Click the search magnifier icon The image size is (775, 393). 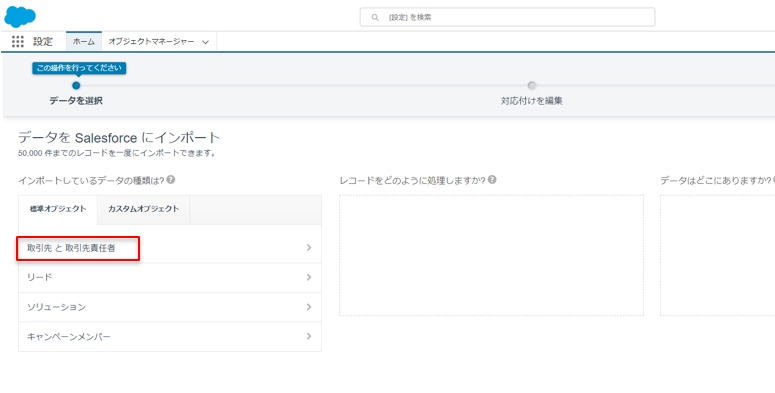click(x=376, y=17)
